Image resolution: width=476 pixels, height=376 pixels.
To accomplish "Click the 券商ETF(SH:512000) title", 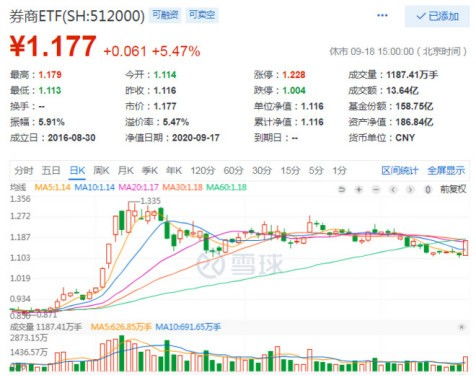I will pyautogui.click(x=77, y=16).
